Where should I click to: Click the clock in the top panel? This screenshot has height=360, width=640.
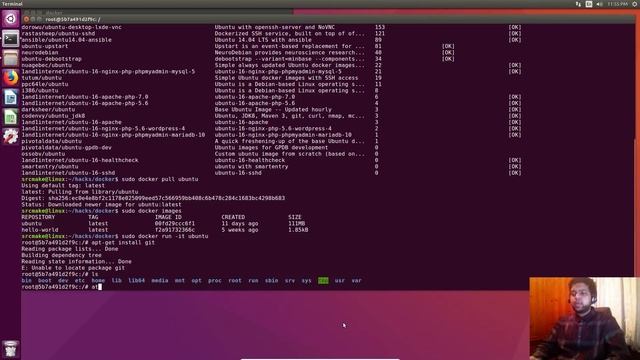point(618,4)
